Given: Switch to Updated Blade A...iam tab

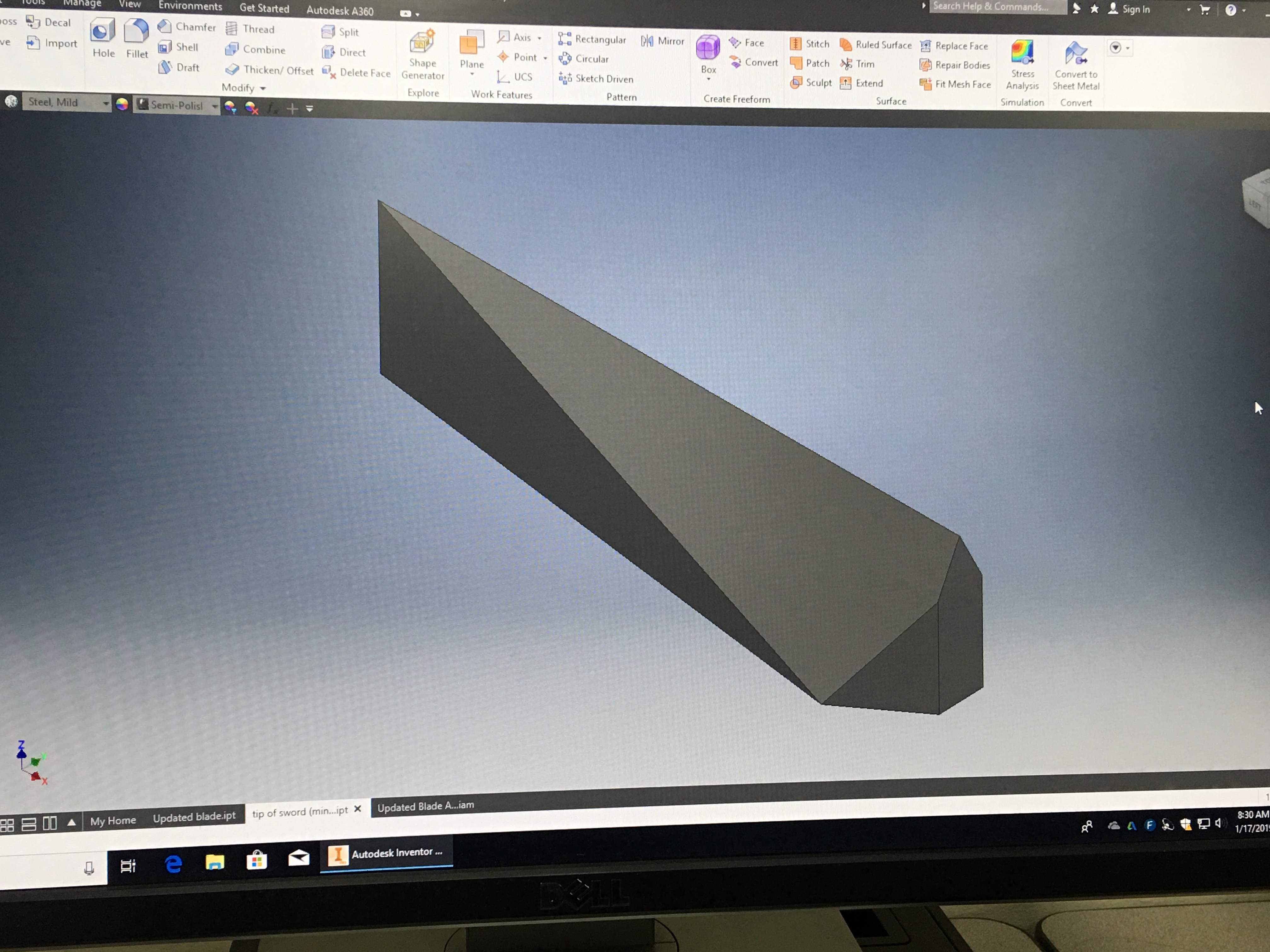Looking at the screenshot, I should tap(426, 806).
